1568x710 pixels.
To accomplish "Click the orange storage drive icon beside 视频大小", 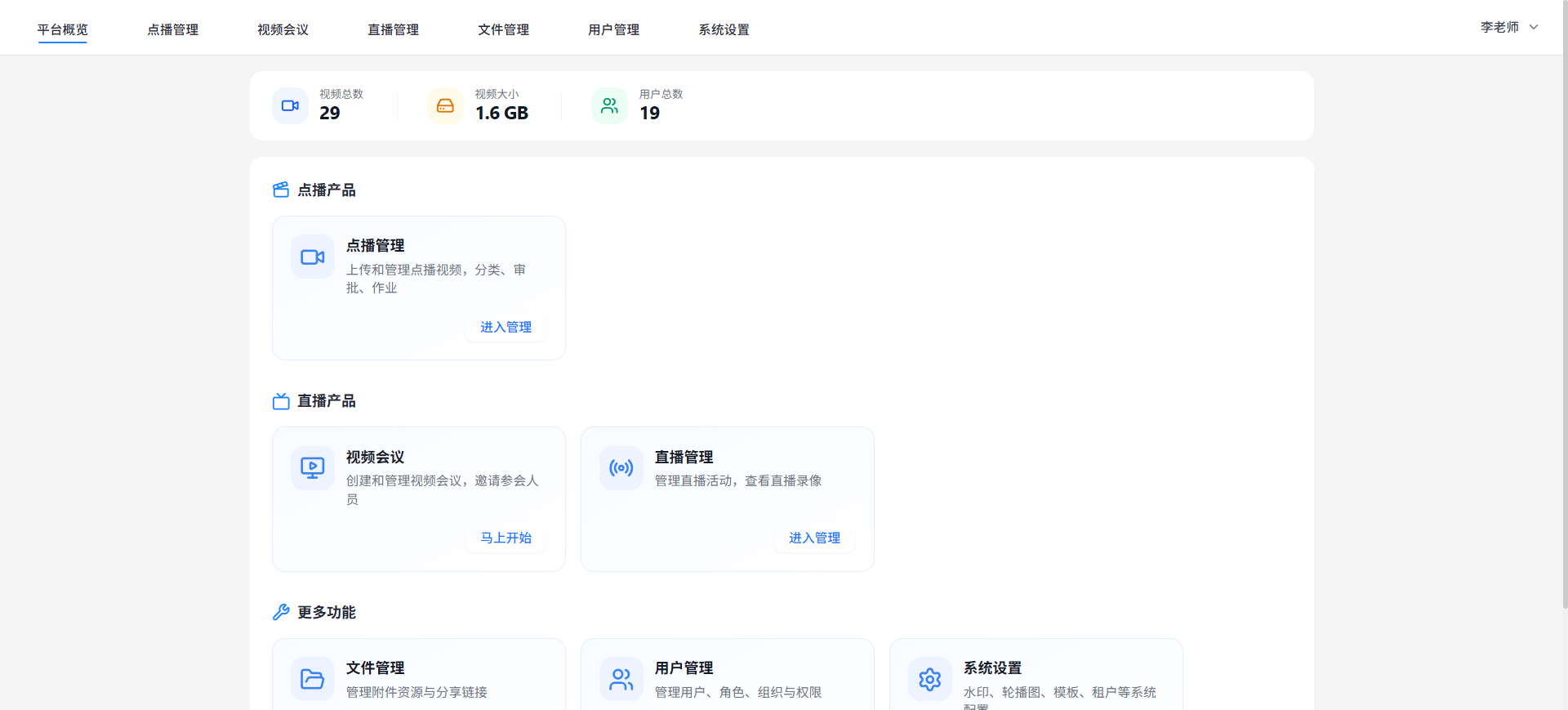I will 445,106.
